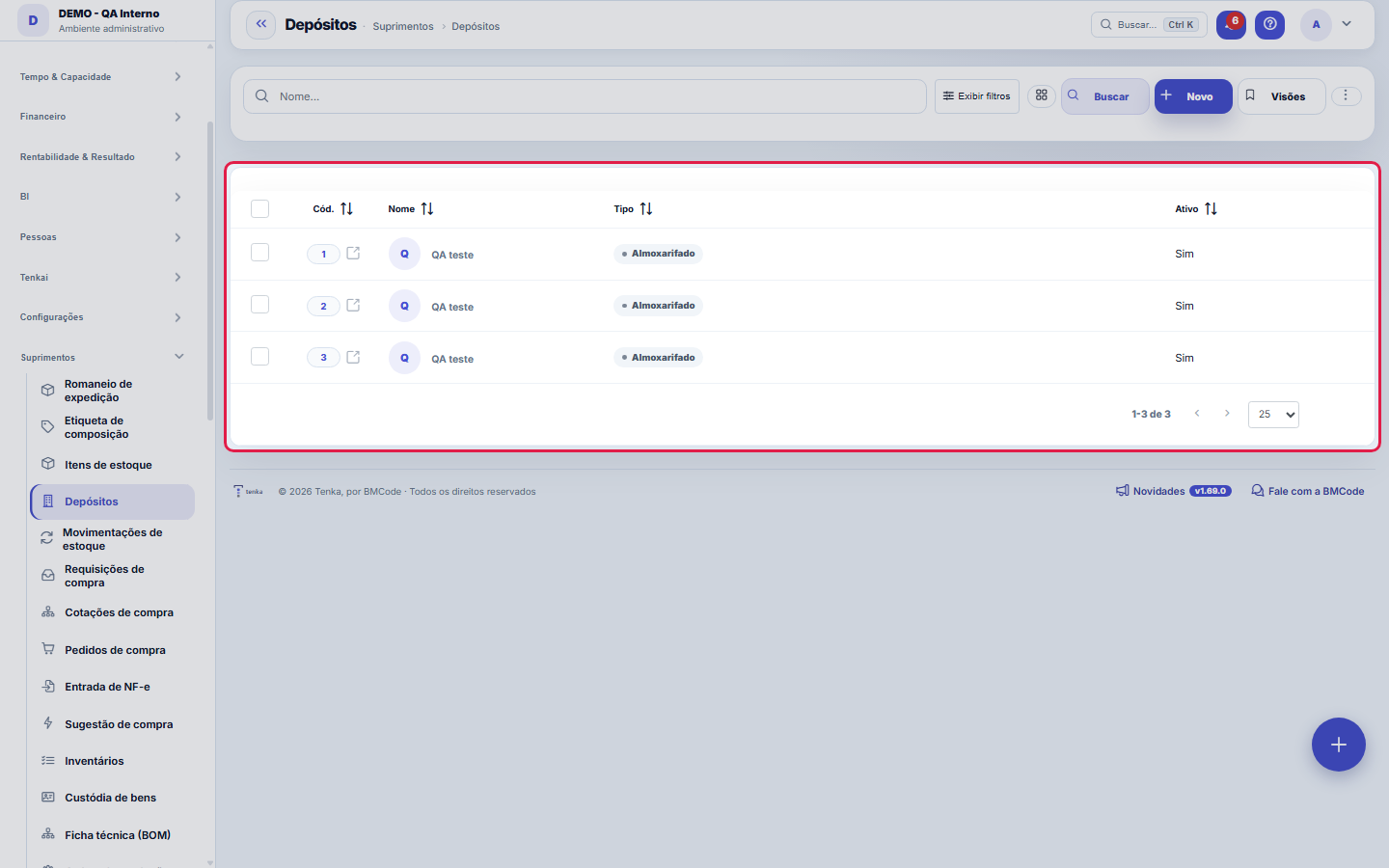Click the Novo button

click(1193, 96)
